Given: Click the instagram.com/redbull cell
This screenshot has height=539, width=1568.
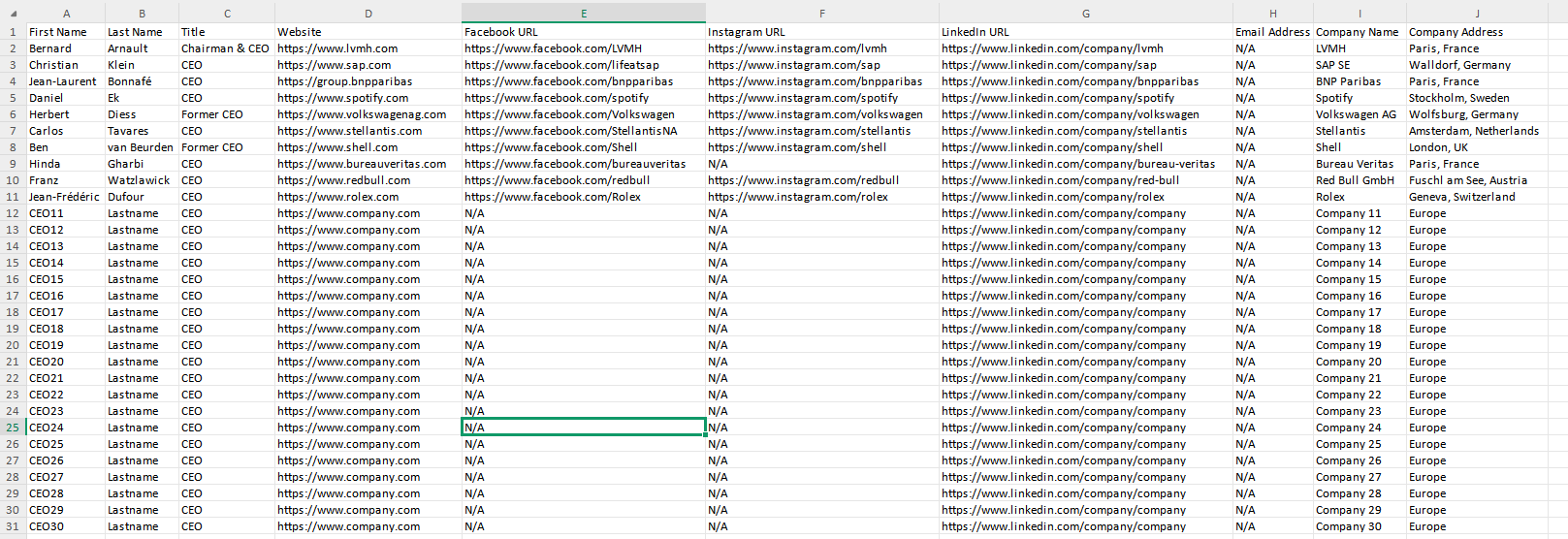Looking at the screenshot, I should click(822, 180).
